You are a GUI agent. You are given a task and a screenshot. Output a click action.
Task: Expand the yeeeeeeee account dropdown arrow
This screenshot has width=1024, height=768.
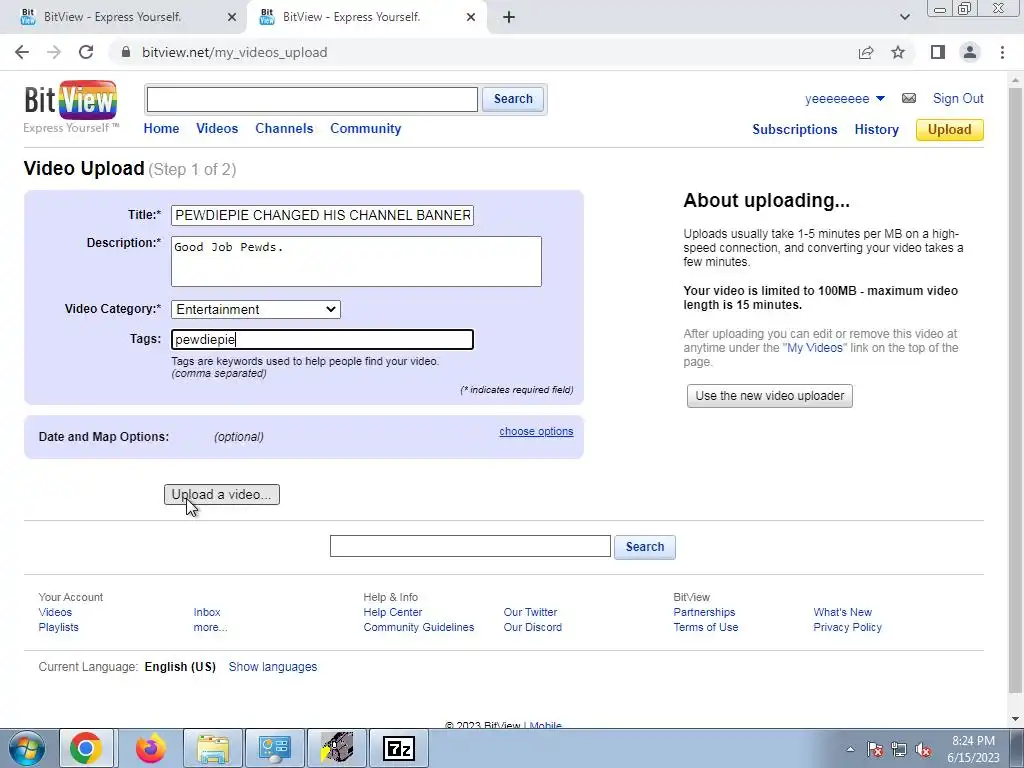tap(880, 99)
